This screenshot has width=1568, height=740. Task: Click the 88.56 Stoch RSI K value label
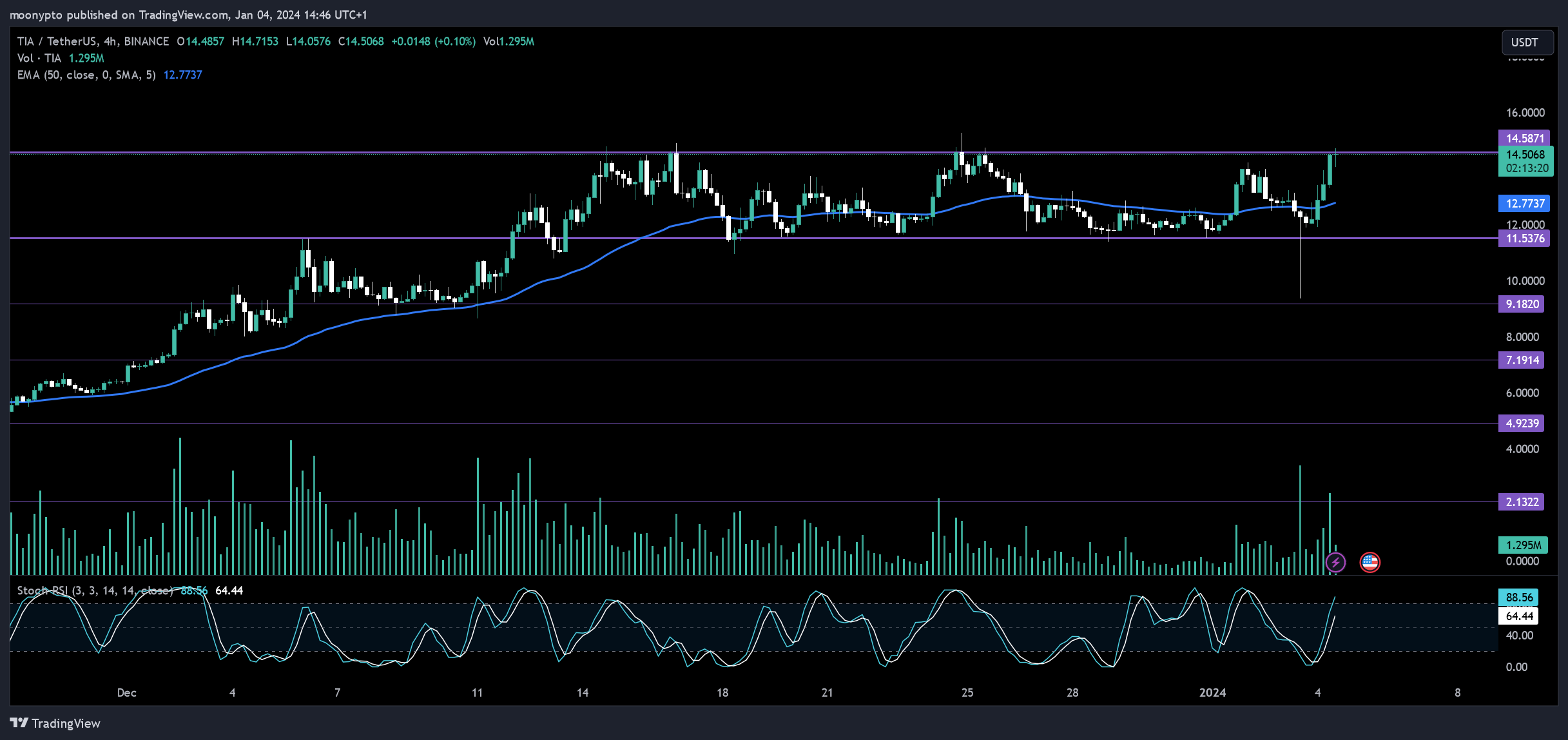1518,598
